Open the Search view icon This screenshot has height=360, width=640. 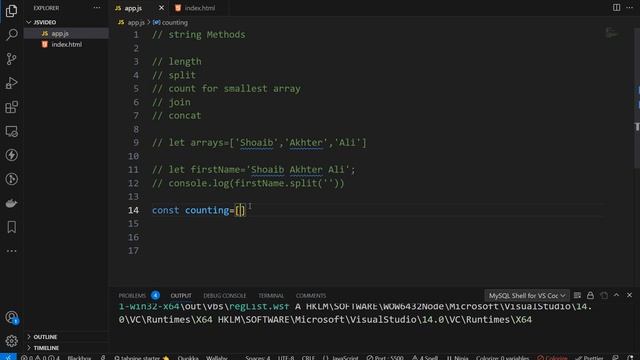point(11,35)
